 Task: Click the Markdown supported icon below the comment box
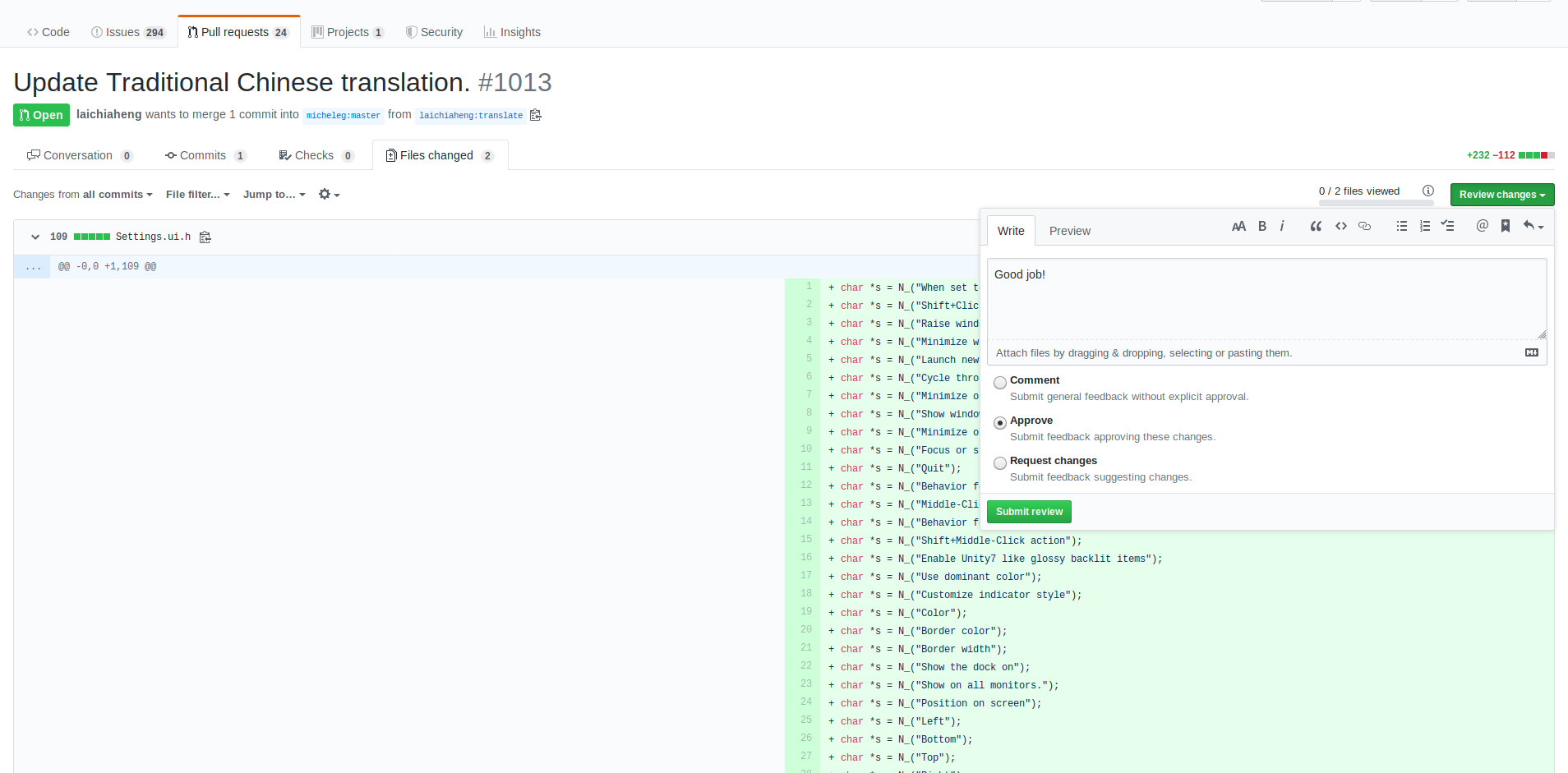pyautogui.click(x=1532, y=352)
